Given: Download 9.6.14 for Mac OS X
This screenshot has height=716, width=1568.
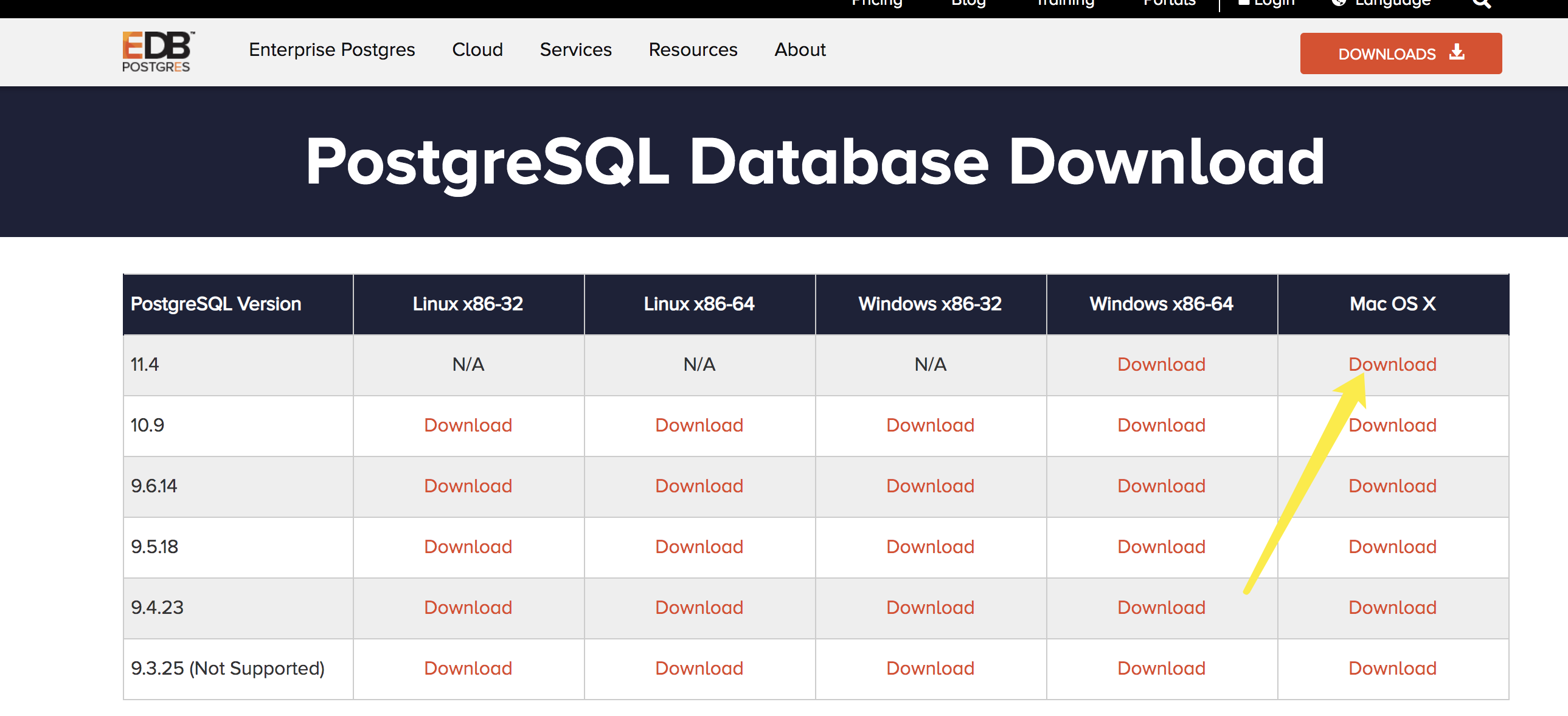Looking at the screenshot, I should pyautogui.click(x=1392, y=486).
